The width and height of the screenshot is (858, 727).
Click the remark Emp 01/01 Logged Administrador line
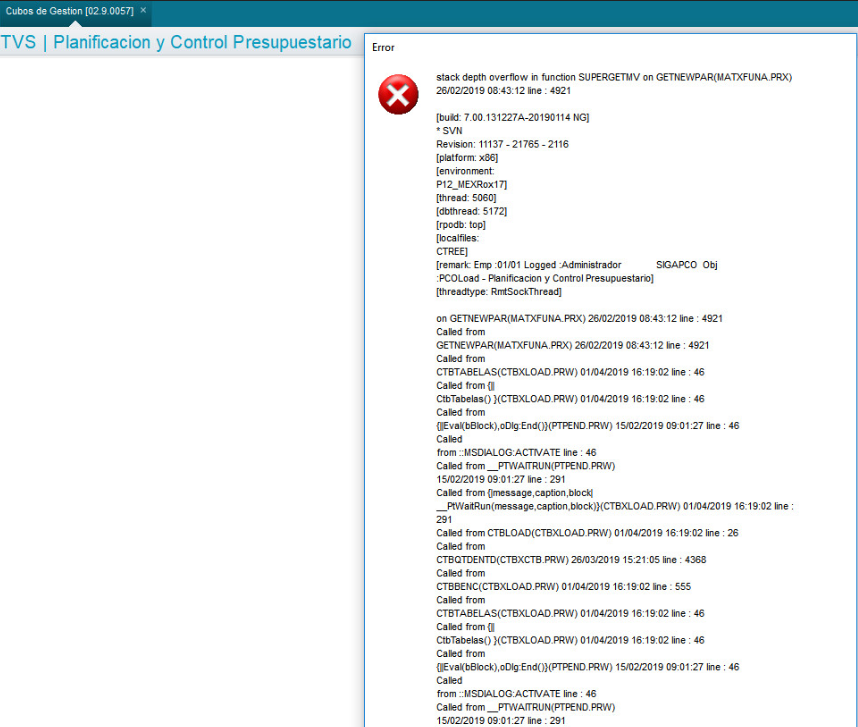[x=577, y=265]
